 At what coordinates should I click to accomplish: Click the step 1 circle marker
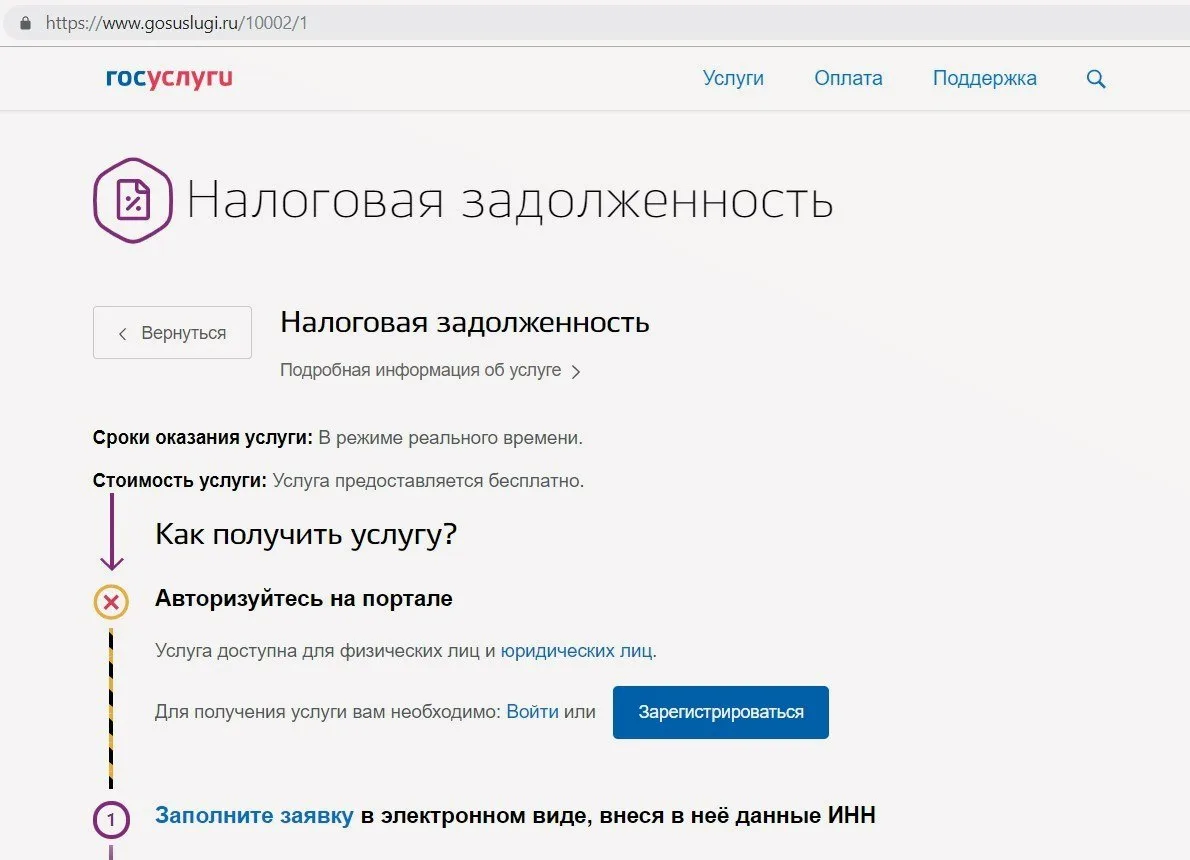coord(111,820)
